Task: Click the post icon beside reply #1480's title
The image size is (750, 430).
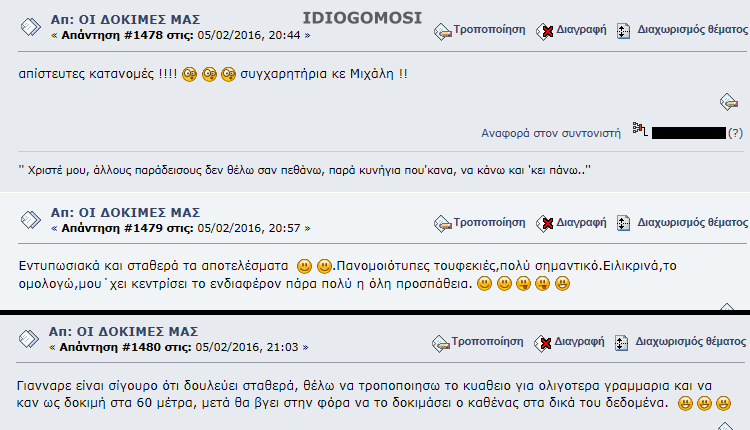Action: [x=29, y=339]
